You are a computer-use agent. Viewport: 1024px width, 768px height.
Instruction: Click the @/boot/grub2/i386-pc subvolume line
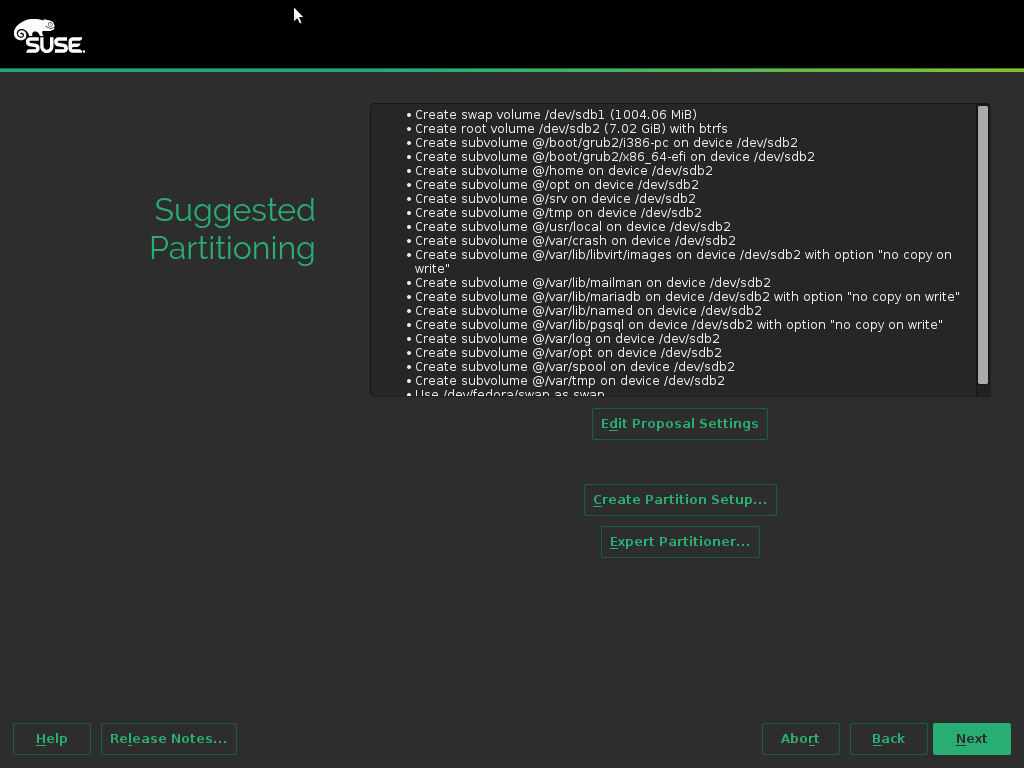606,143
